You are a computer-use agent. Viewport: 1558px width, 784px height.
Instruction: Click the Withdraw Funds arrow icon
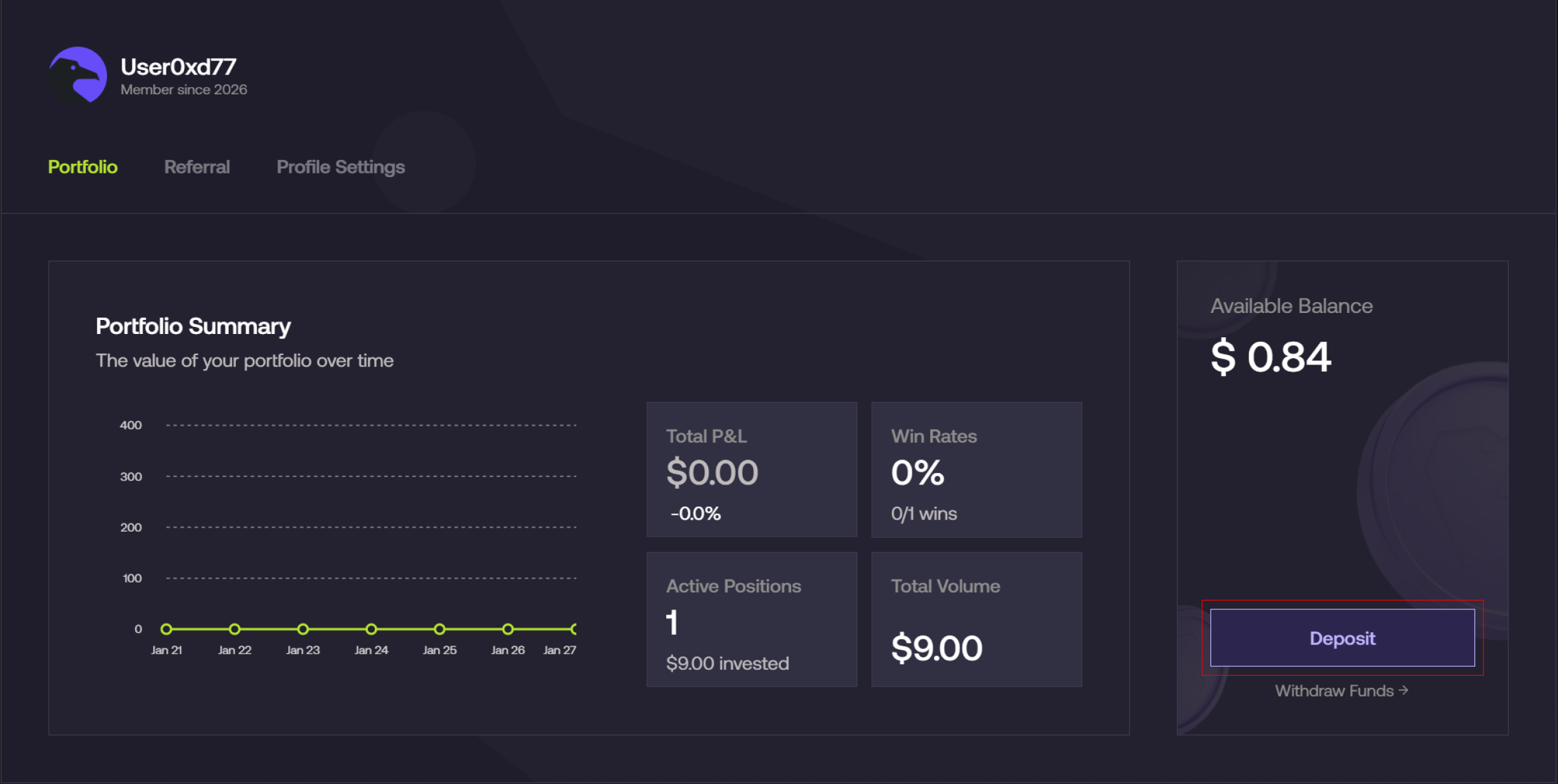(1403, 690)
